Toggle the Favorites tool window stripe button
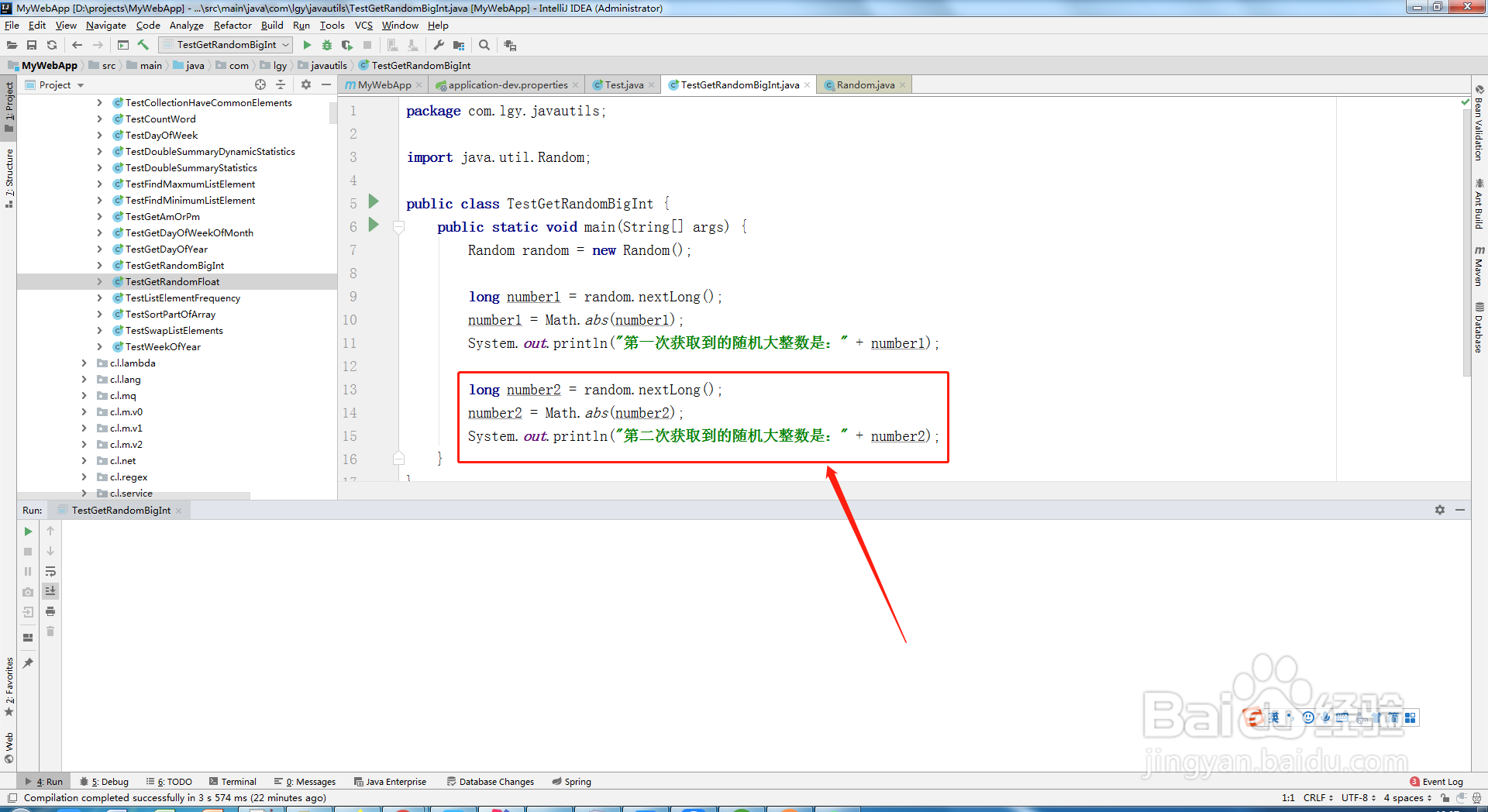 (x=9, y=687)
